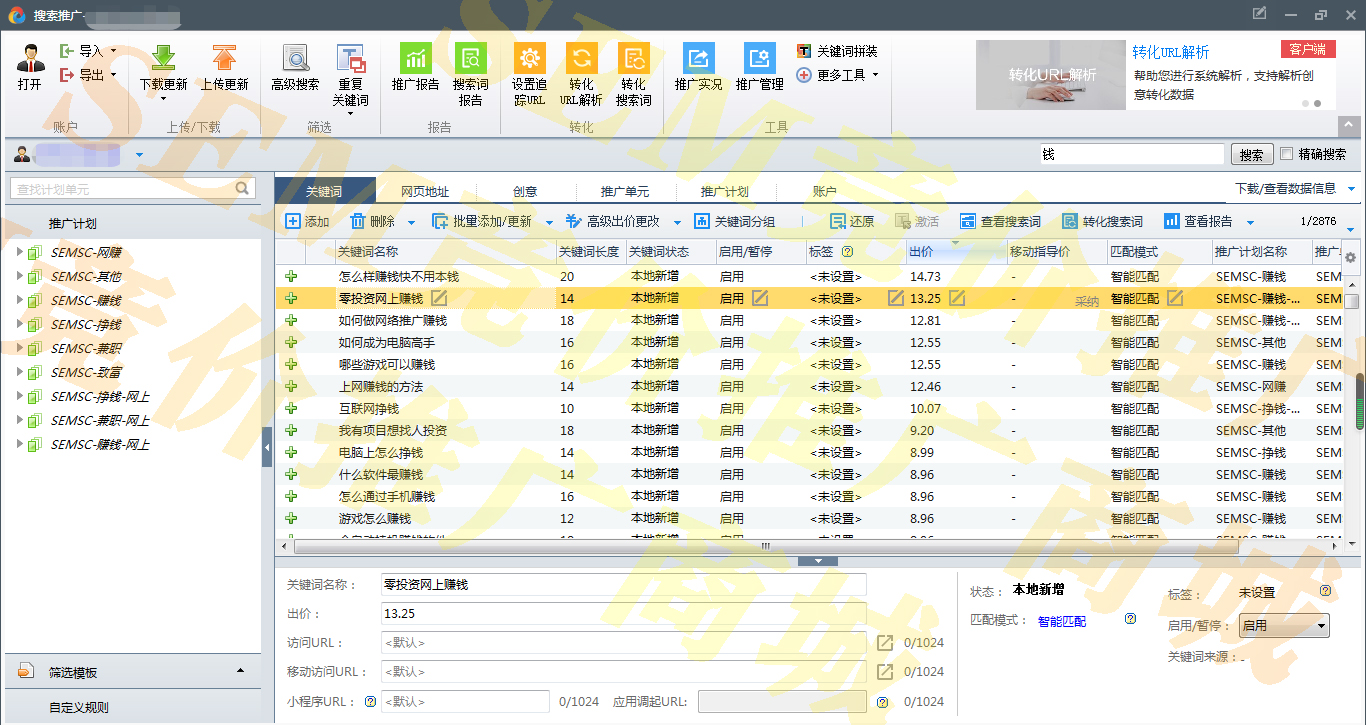
Task: Switch to 创意 tab
Action: click(x=525, y=192)
